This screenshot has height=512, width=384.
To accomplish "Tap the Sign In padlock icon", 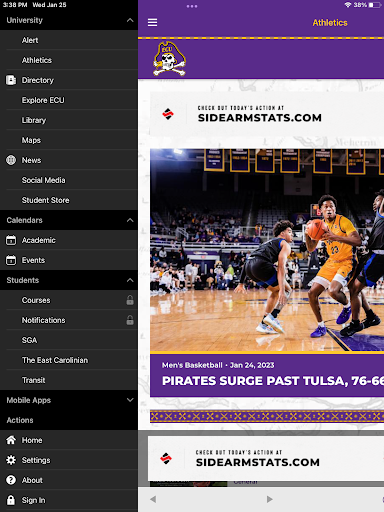I will click(11, 500).
